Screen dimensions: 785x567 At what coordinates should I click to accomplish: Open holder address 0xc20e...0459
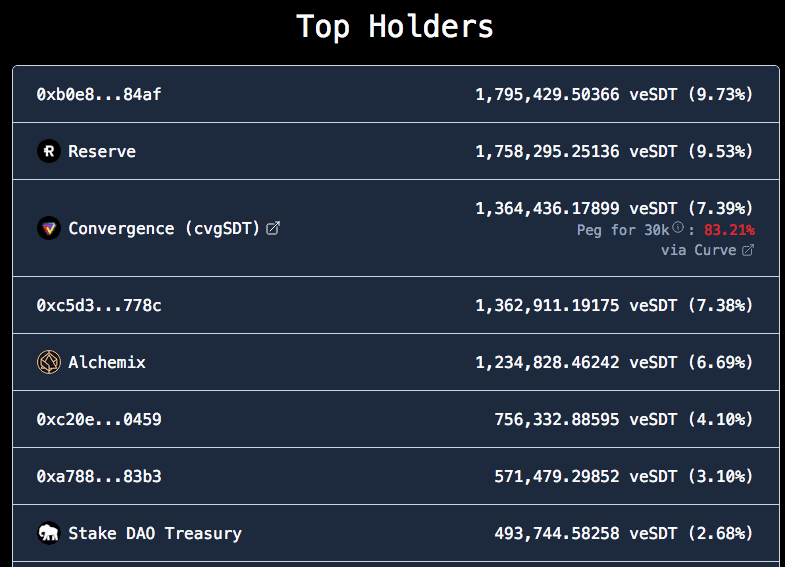(99, 419)
